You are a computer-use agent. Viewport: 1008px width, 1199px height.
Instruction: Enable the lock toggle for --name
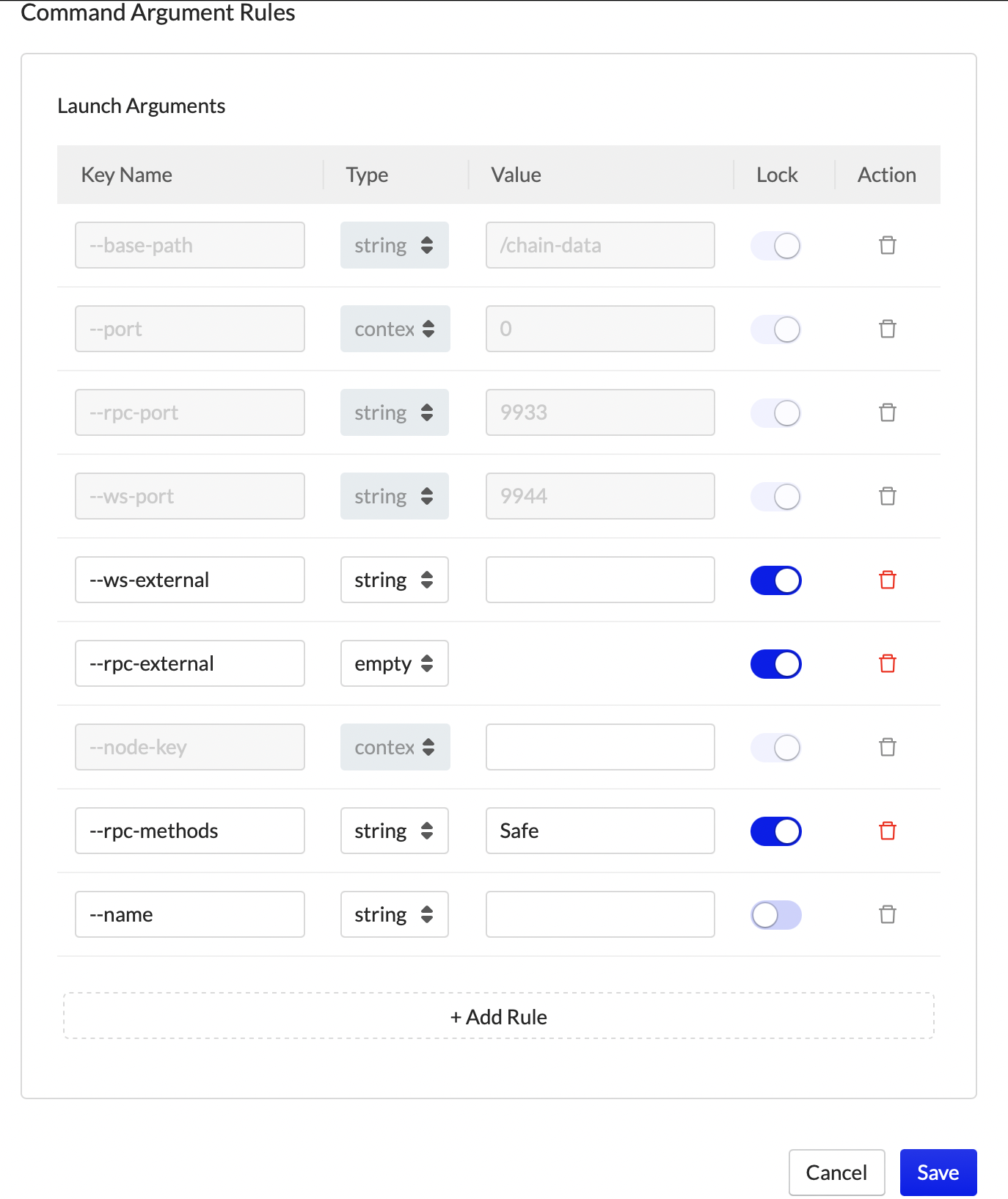pyautogui.click(x=775, y=915)
